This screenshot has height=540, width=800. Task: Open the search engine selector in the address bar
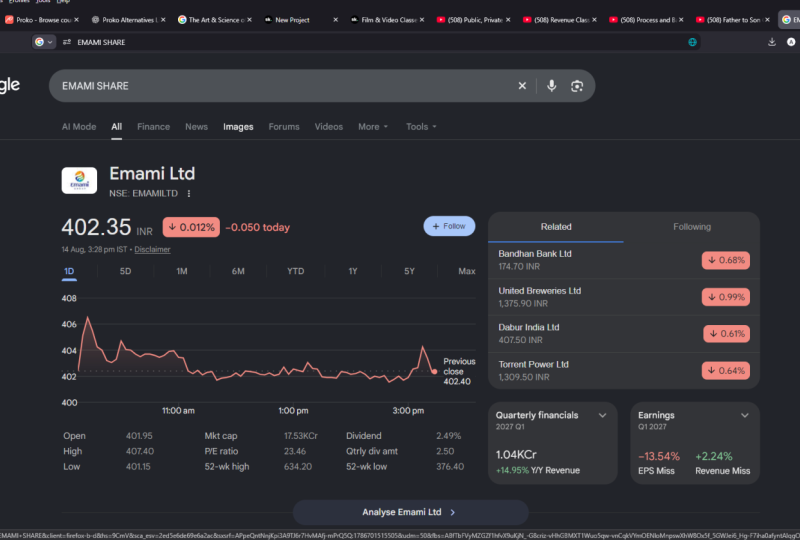44,42
